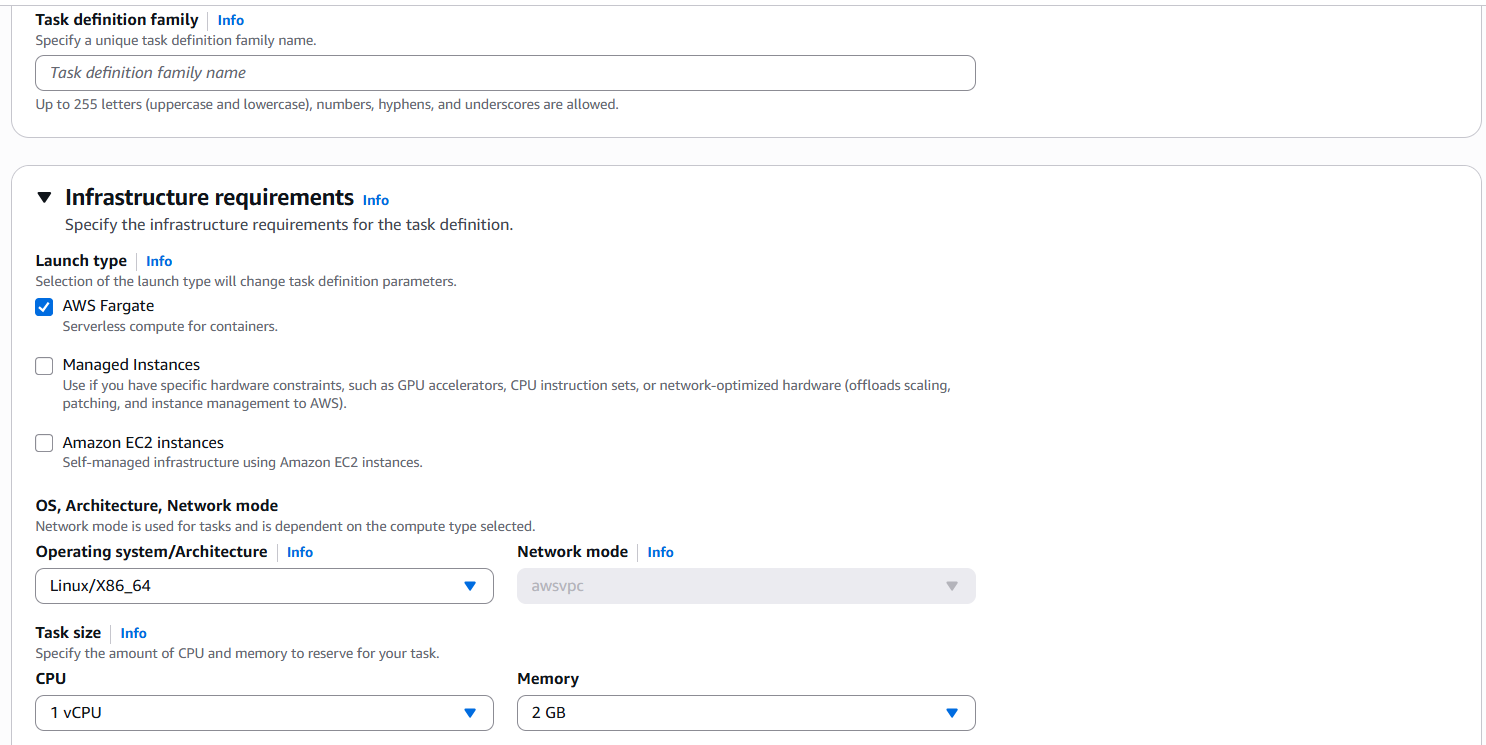Click the CPU dropdown chevron icon
Screen dimensions: 1486x745
469,713
